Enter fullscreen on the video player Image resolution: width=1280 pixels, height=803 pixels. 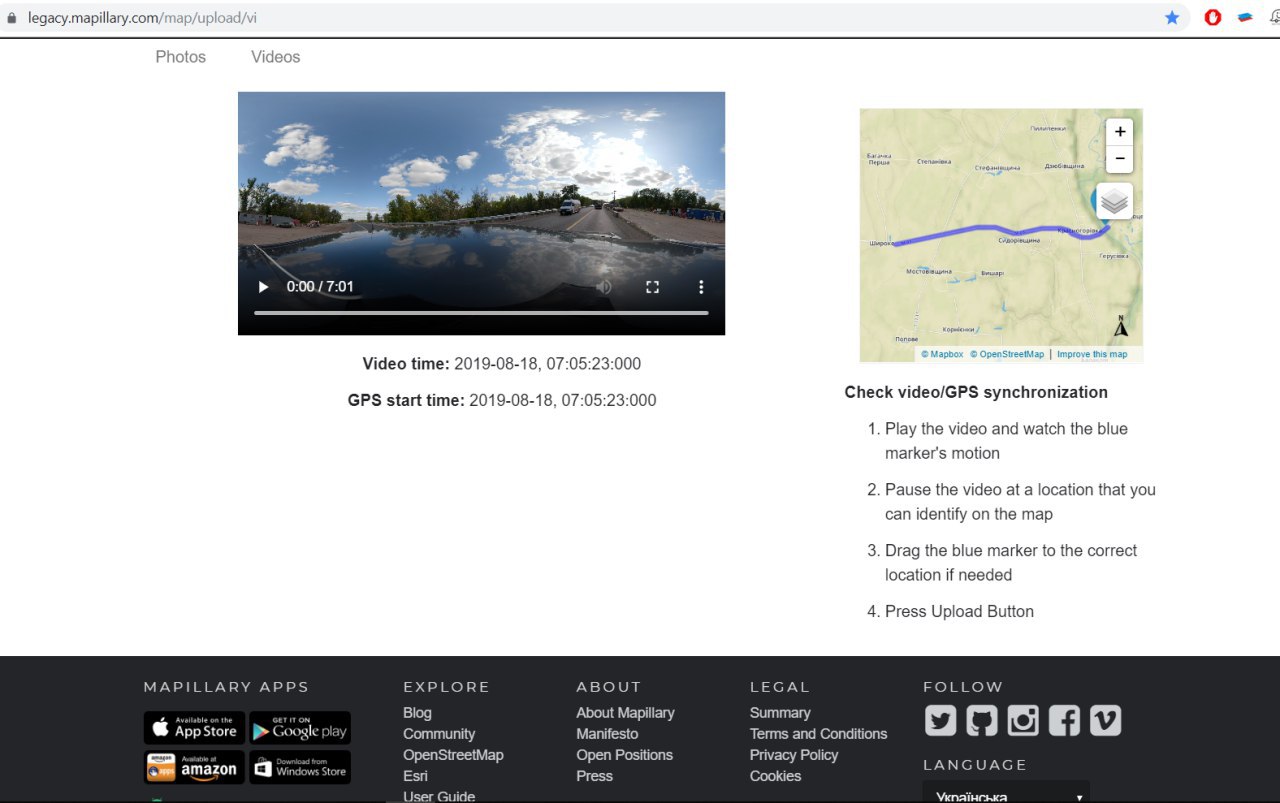pos(653,287)
